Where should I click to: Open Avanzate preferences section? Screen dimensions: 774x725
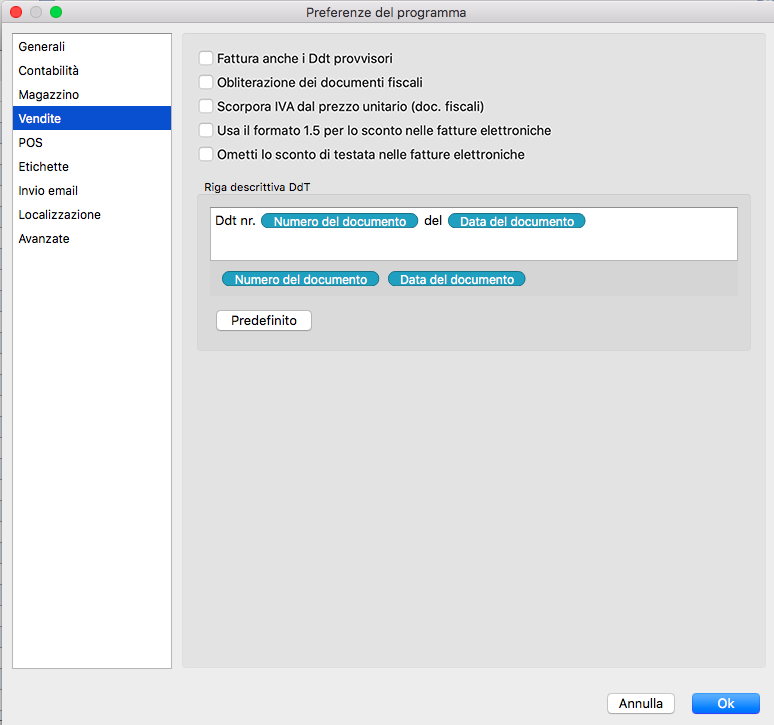pos(44,239)
